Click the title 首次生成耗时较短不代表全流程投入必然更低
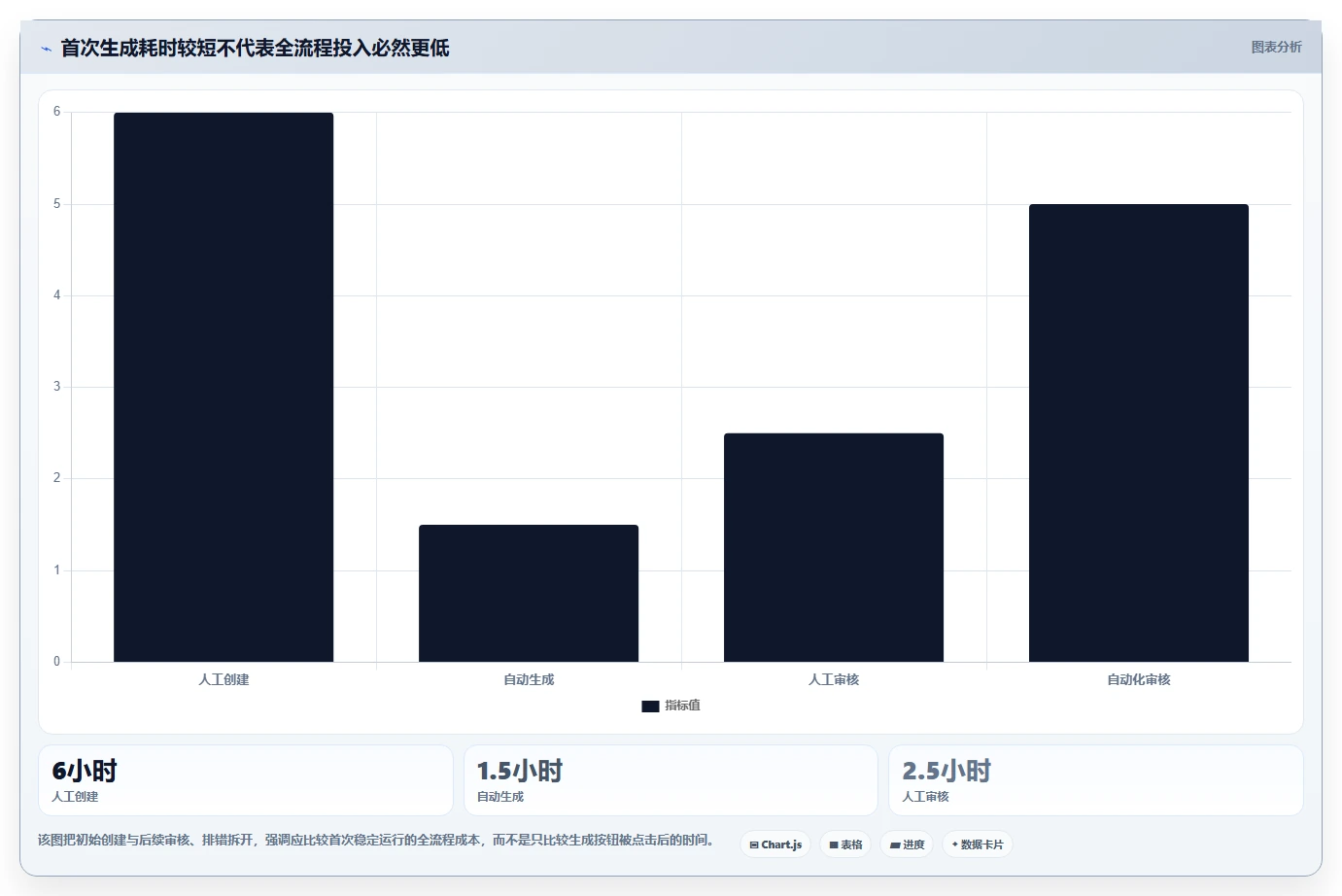The width and height of the screenshot is (1342, 896). pos(255,48)
